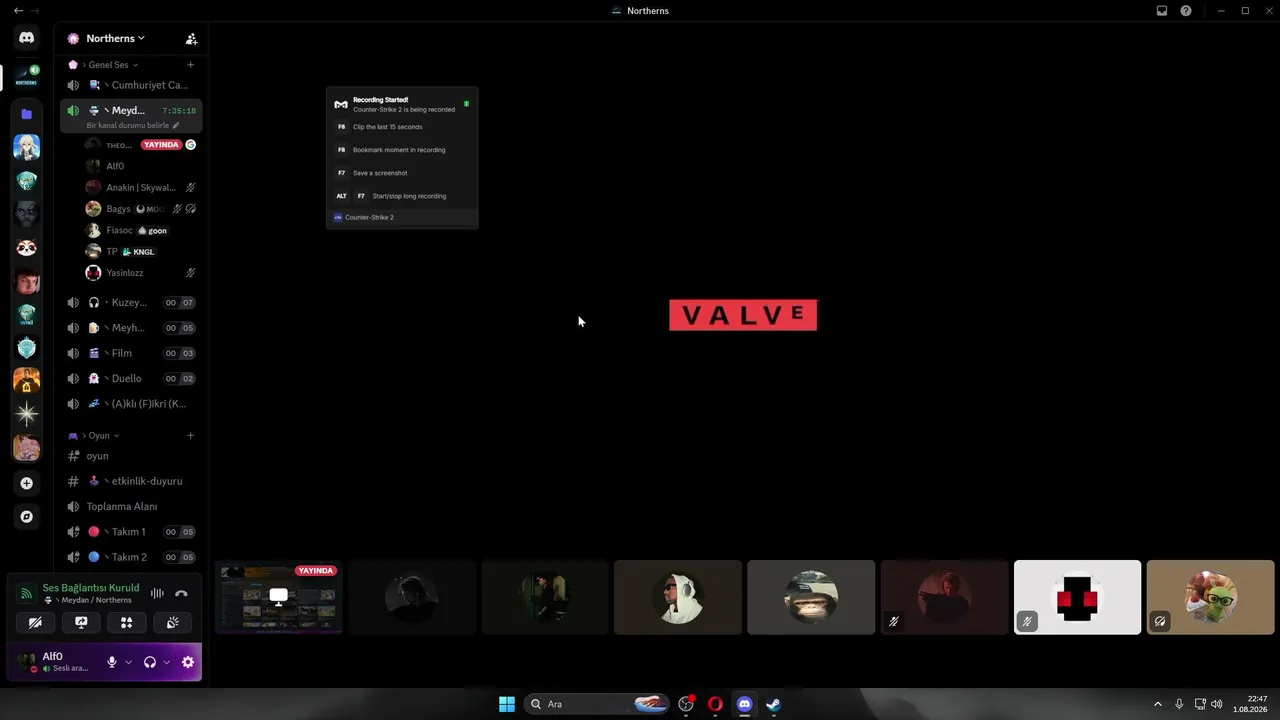Open the blue server folder icon
Screen dimensions: 1280x720
[27, 114]
